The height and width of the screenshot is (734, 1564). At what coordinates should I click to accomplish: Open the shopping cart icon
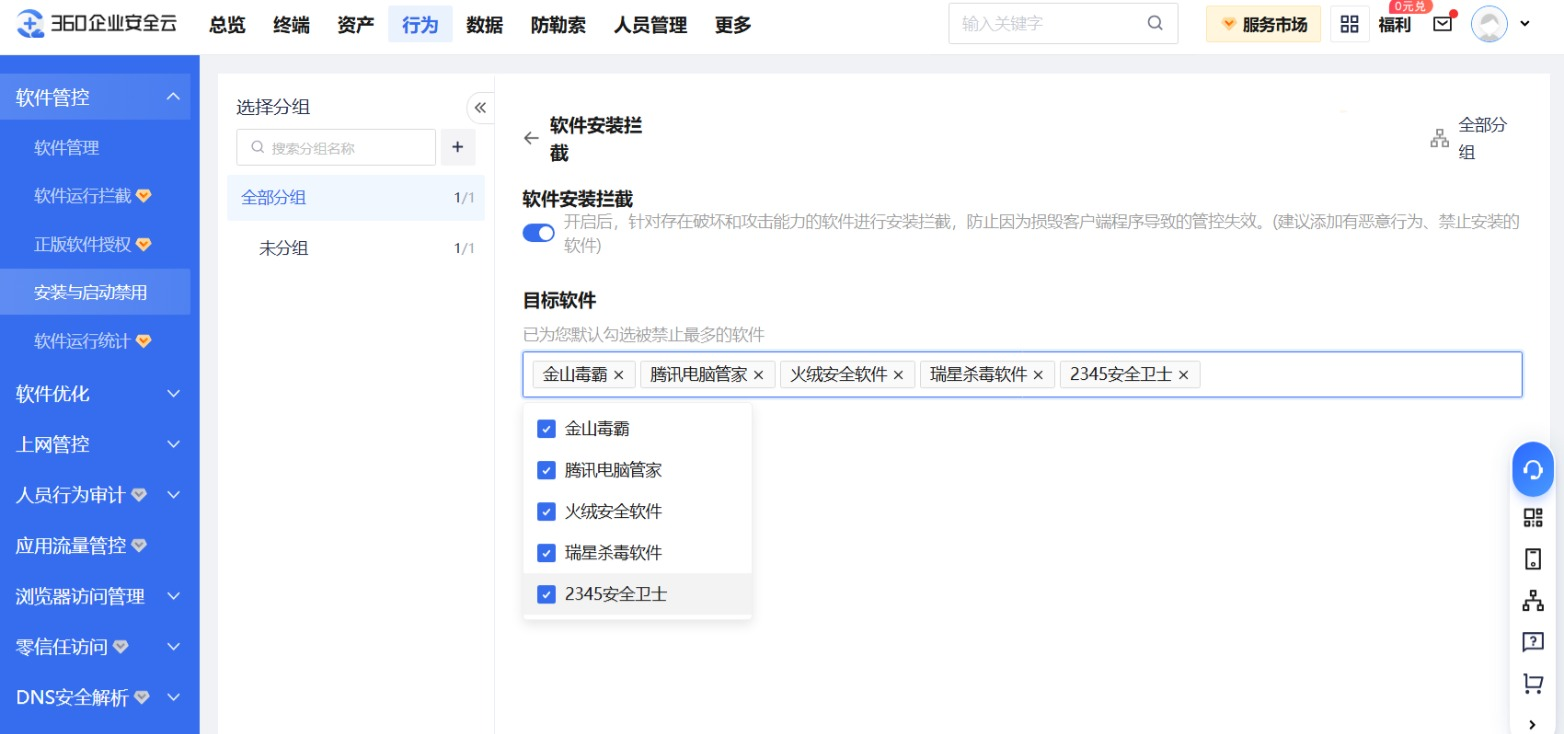pyautogui.click(x=1532, y=683)
